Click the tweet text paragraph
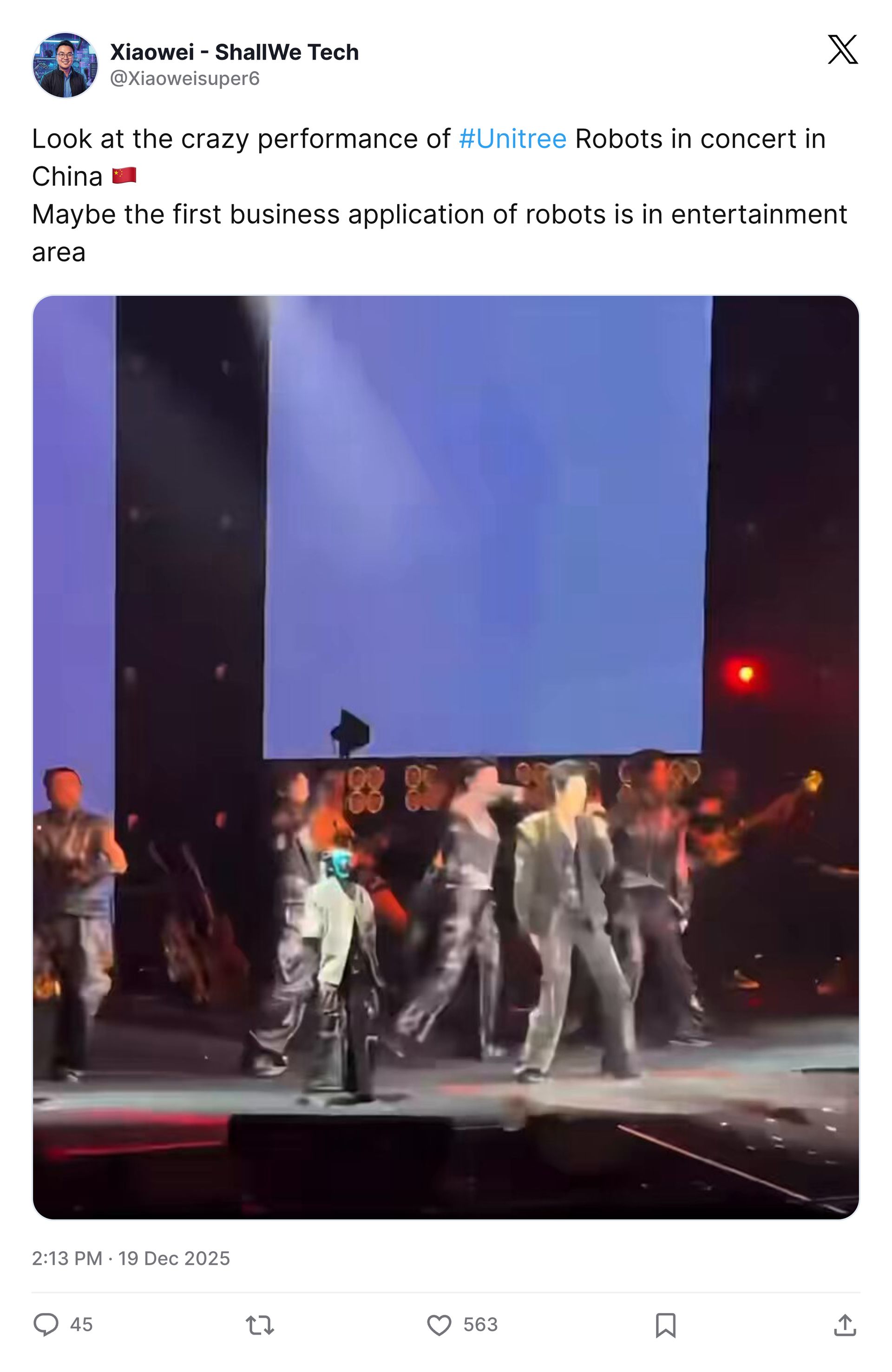892x1372 pixels. (x=439, y=195)
